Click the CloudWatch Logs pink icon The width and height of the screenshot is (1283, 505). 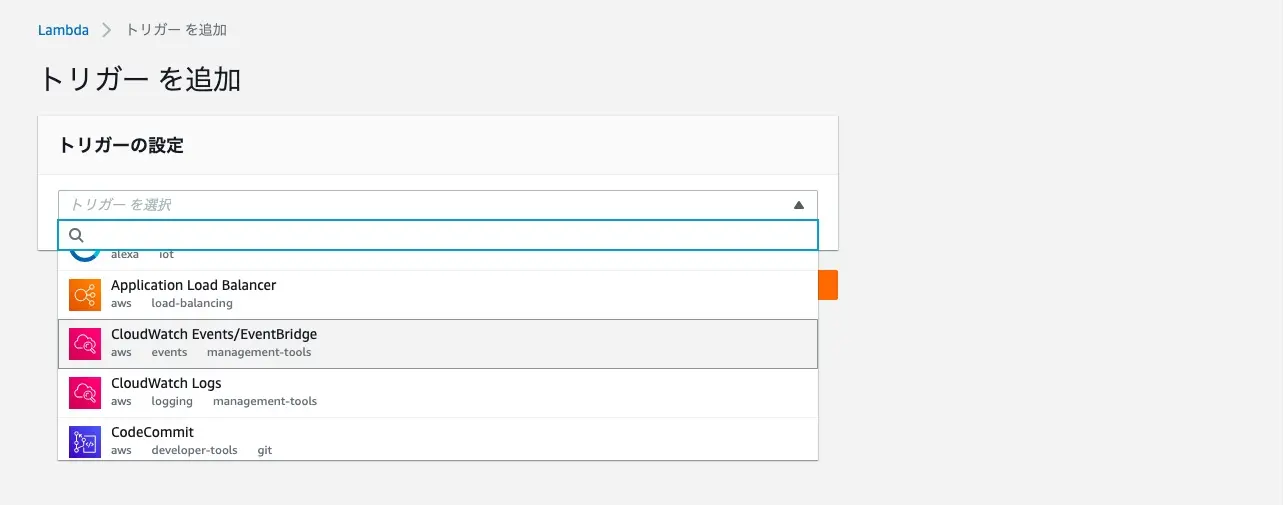[85, 392]
